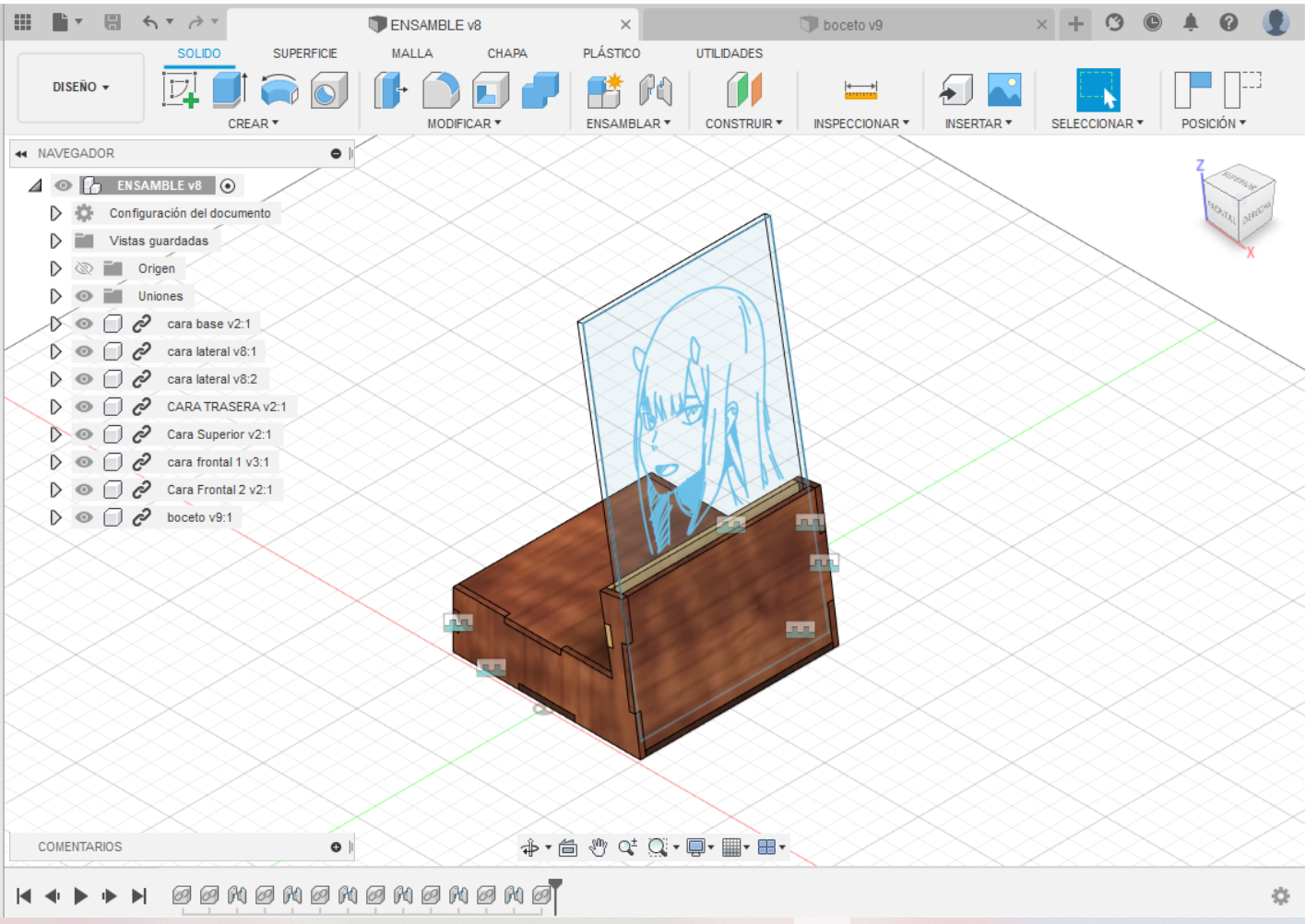Click the Extrude tool icon

coord(230,89)
